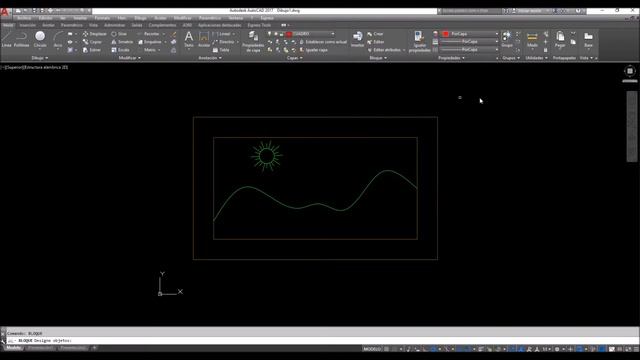
Task: Open Propiedades de capa manager
Action: (253, 41)
